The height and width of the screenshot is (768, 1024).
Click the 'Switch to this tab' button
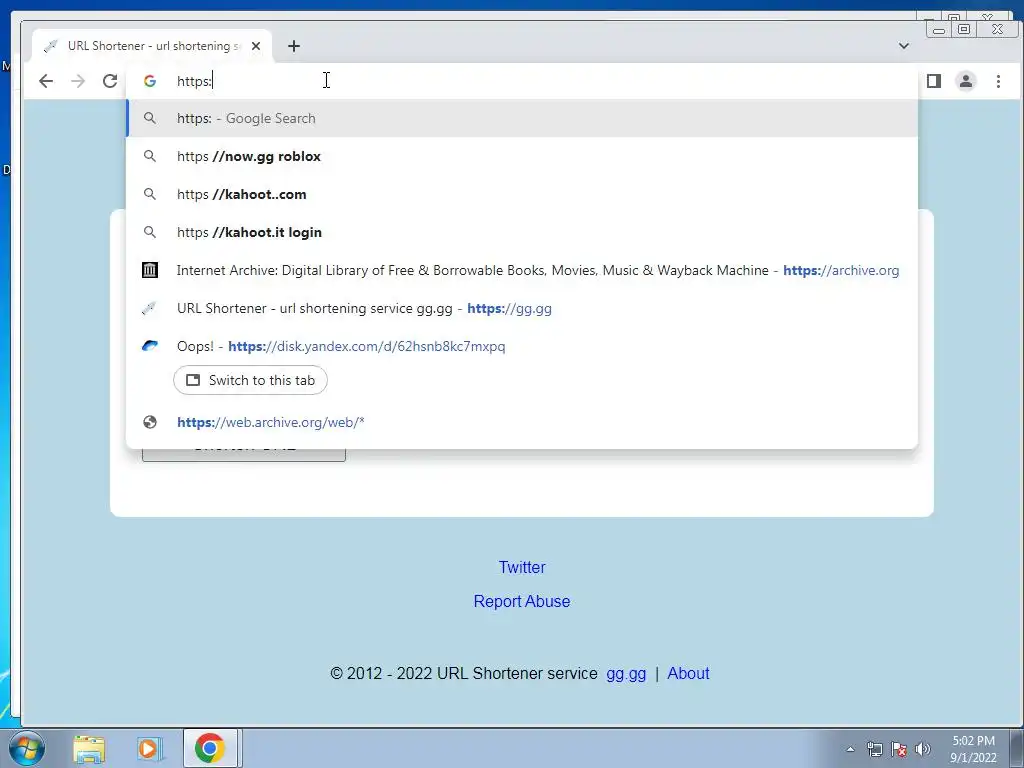[x=250, y=380]
